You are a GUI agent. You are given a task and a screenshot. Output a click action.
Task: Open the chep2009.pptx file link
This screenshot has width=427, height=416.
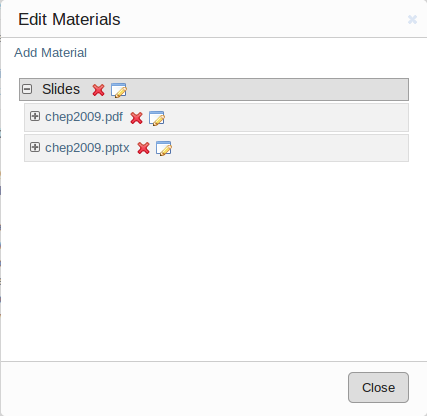(87, 148)
